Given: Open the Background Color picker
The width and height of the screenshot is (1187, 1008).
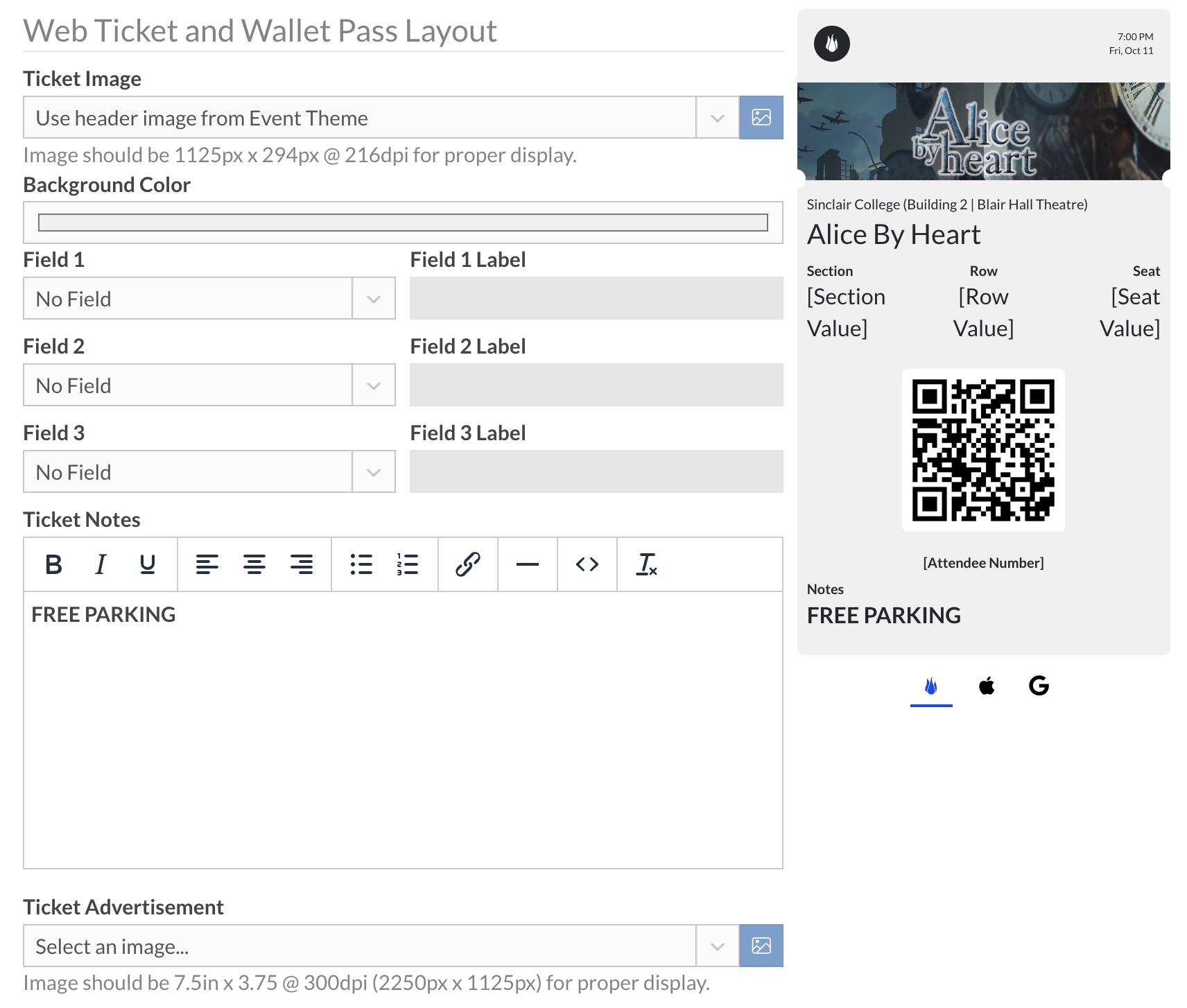Looking at the screenshot, I should tap(403, 223).
